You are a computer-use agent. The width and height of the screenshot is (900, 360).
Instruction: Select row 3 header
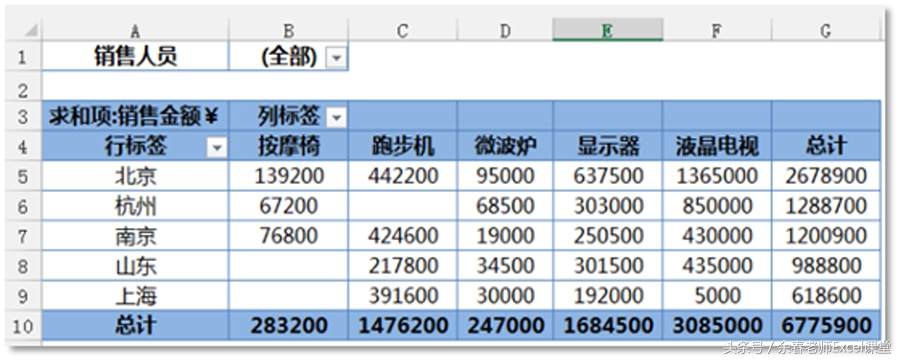click(x=23, y=117)
